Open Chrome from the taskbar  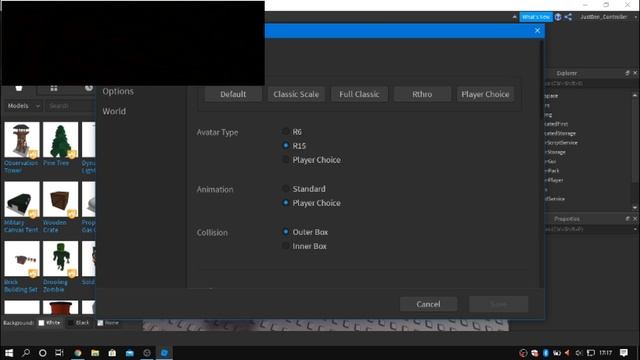(x=78, y=353)
